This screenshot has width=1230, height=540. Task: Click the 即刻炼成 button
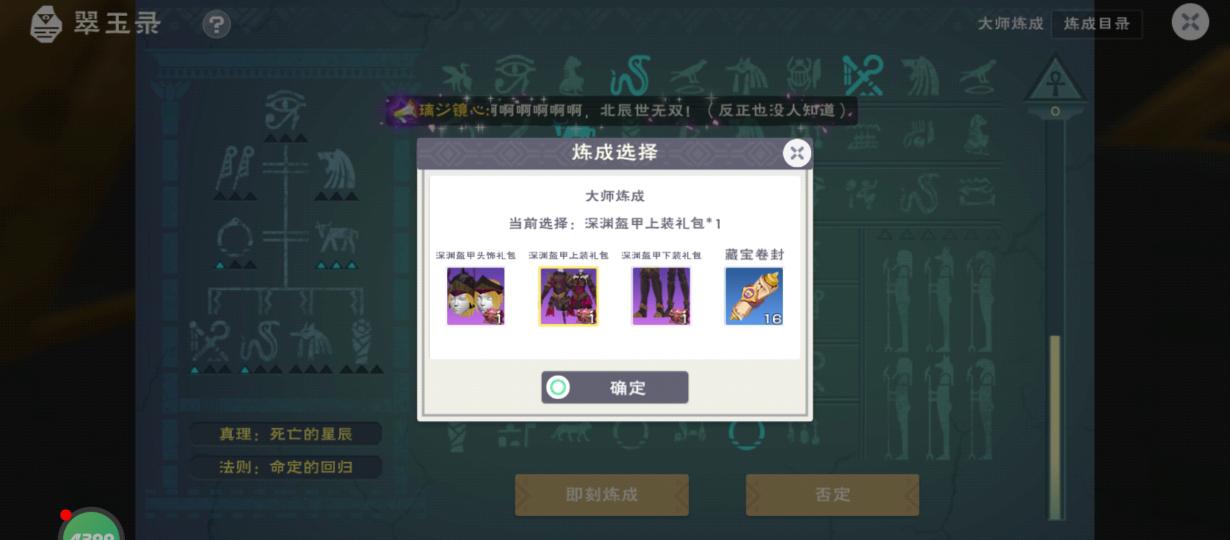(x=602, y=494)
